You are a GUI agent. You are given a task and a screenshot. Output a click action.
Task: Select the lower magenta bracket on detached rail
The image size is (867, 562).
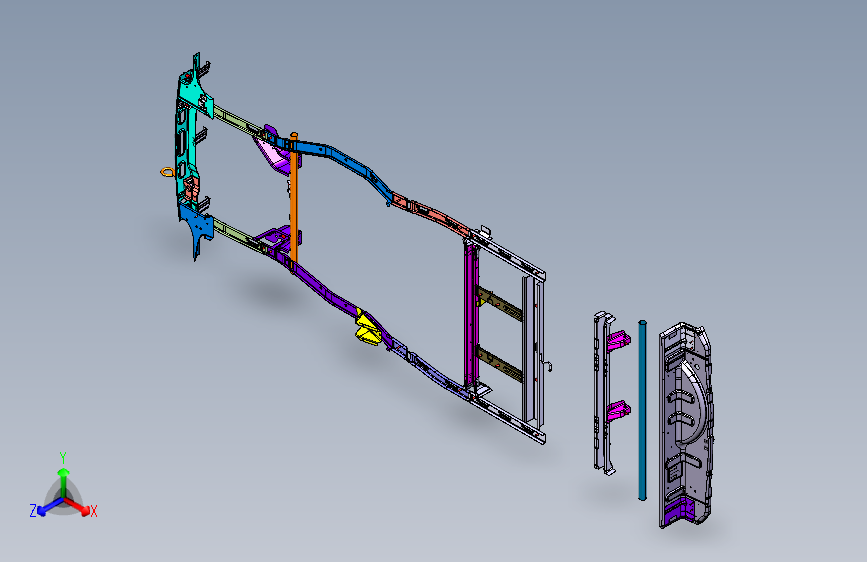click(618, 411)
